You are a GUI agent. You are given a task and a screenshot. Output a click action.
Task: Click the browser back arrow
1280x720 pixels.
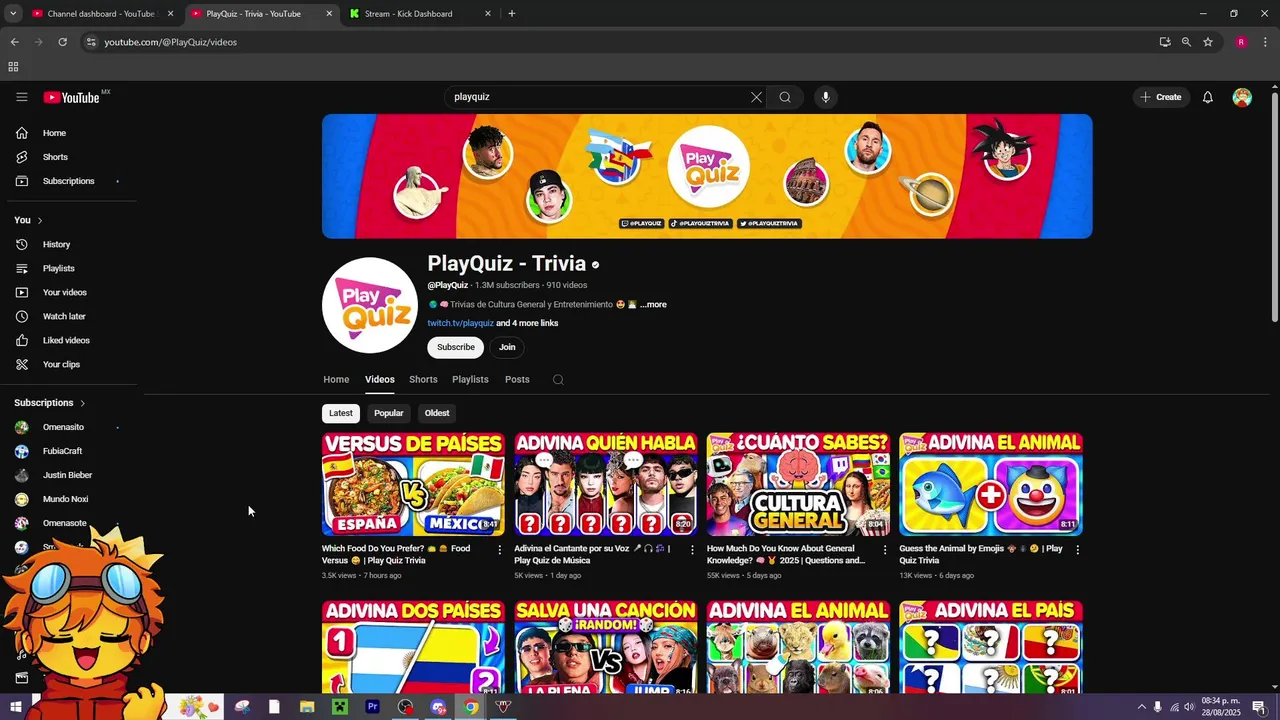(x=15, y=42)
